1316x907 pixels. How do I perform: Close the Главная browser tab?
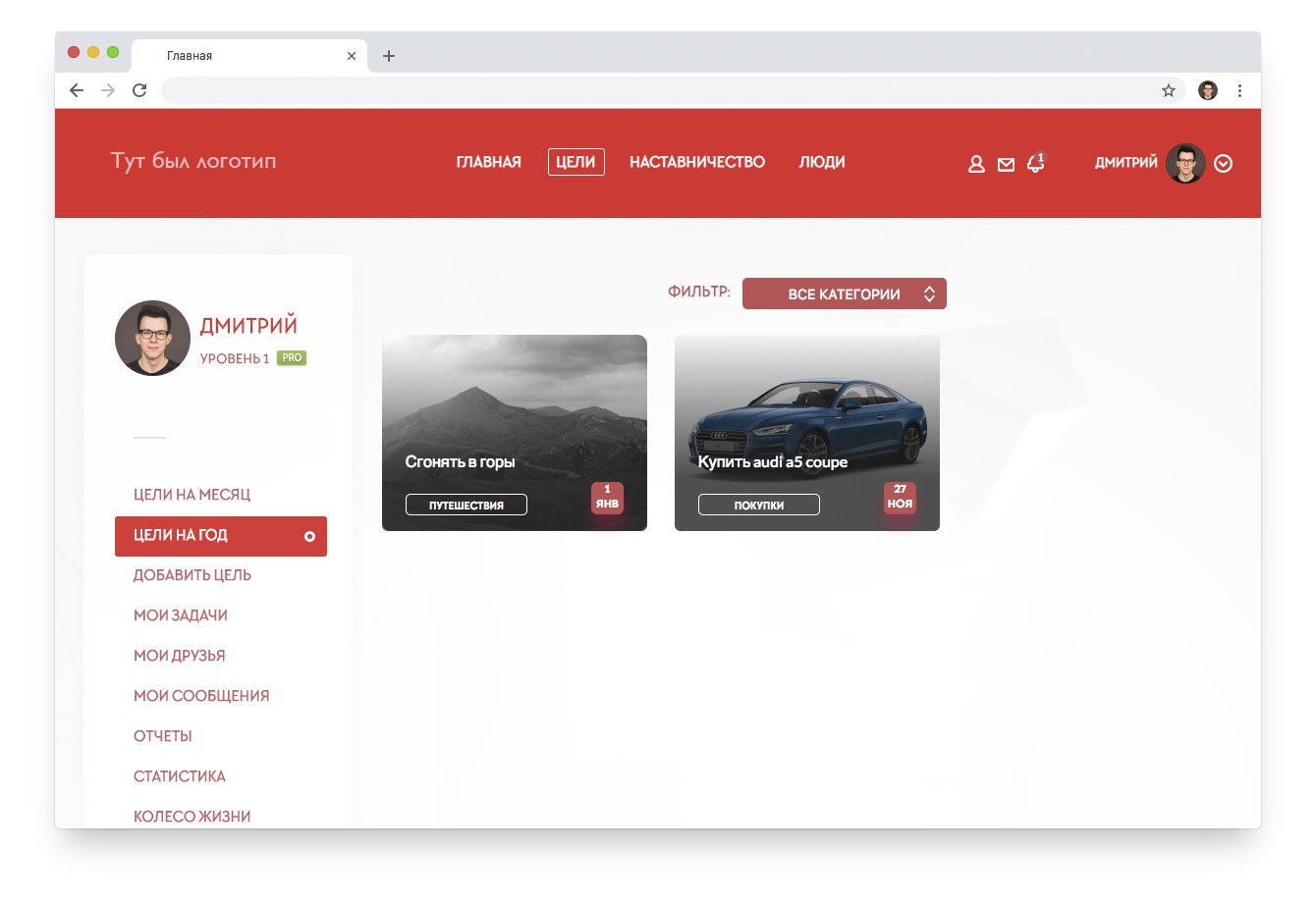pos(352,56)
